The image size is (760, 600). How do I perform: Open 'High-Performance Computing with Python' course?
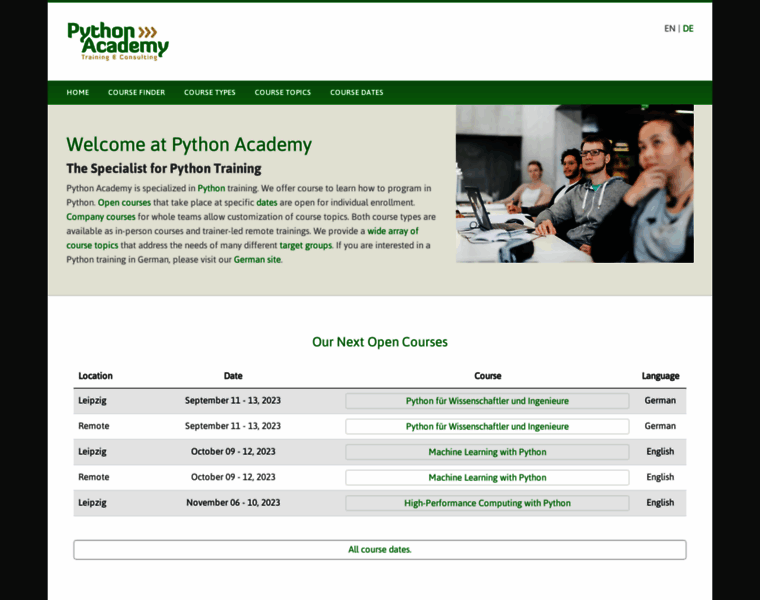487,503
